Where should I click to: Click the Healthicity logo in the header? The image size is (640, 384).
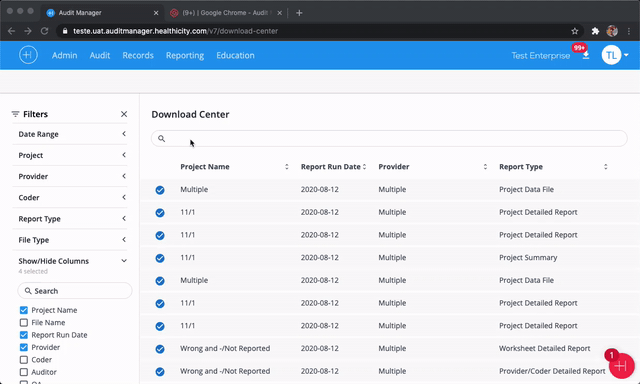[28, 55]
